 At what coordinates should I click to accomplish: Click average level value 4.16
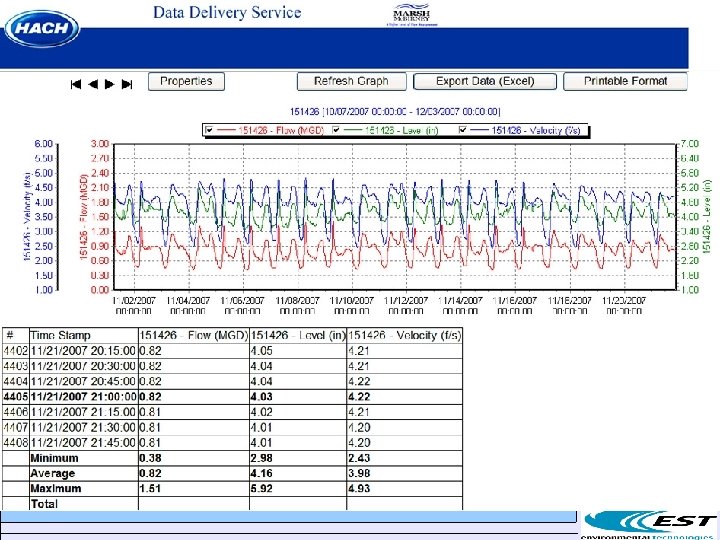pyautogui.click(x=262, y=473)
